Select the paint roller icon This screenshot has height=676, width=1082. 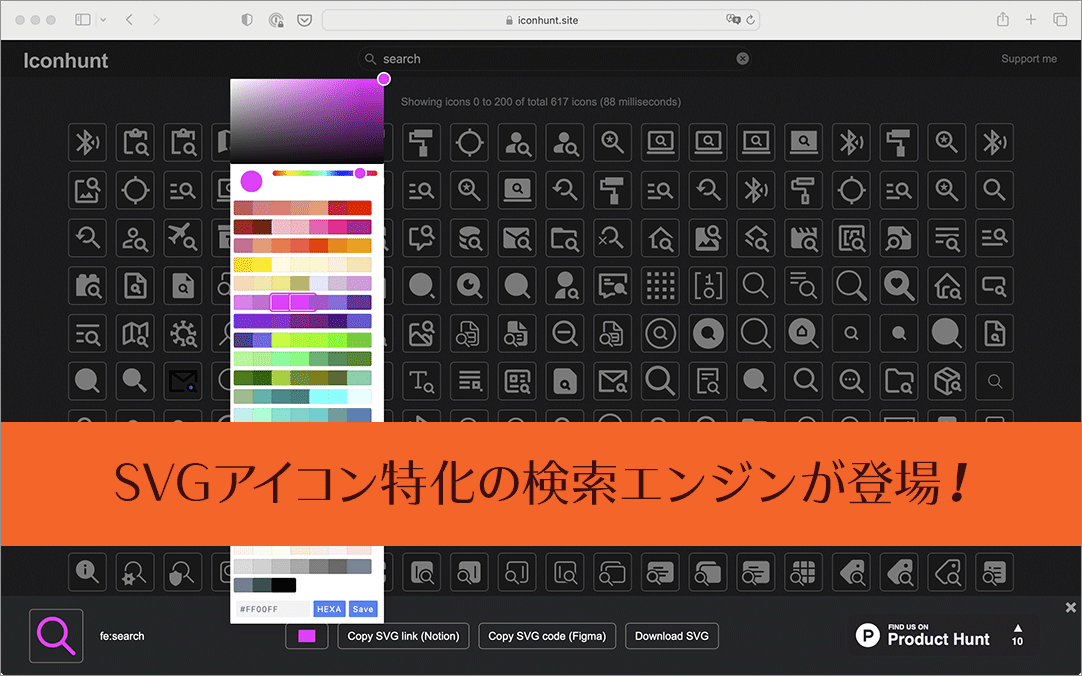[899, 142]
